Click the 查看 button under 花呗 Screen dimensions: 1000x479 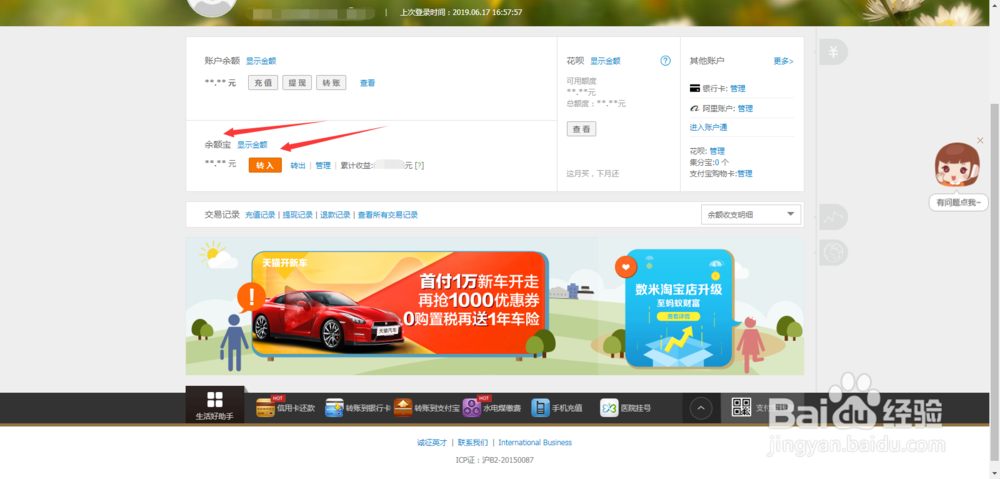(x=581, y=129)
